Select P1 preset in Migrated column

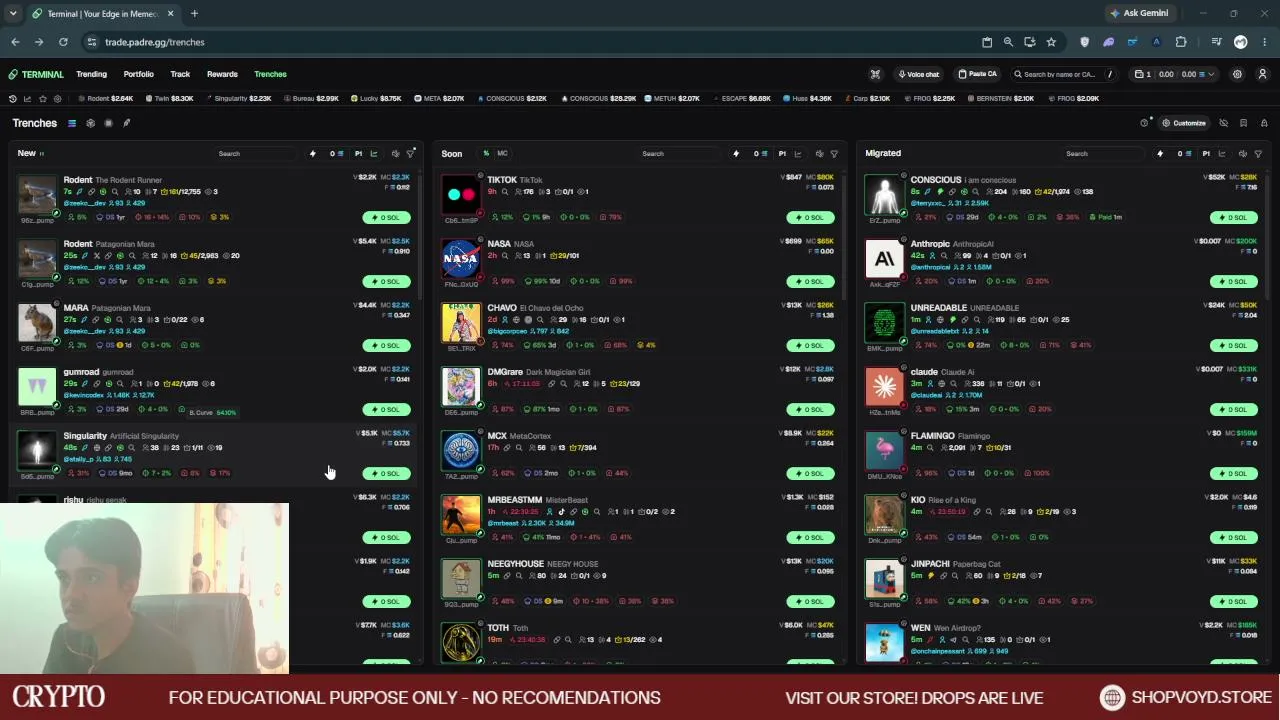tap(1206, 153)
